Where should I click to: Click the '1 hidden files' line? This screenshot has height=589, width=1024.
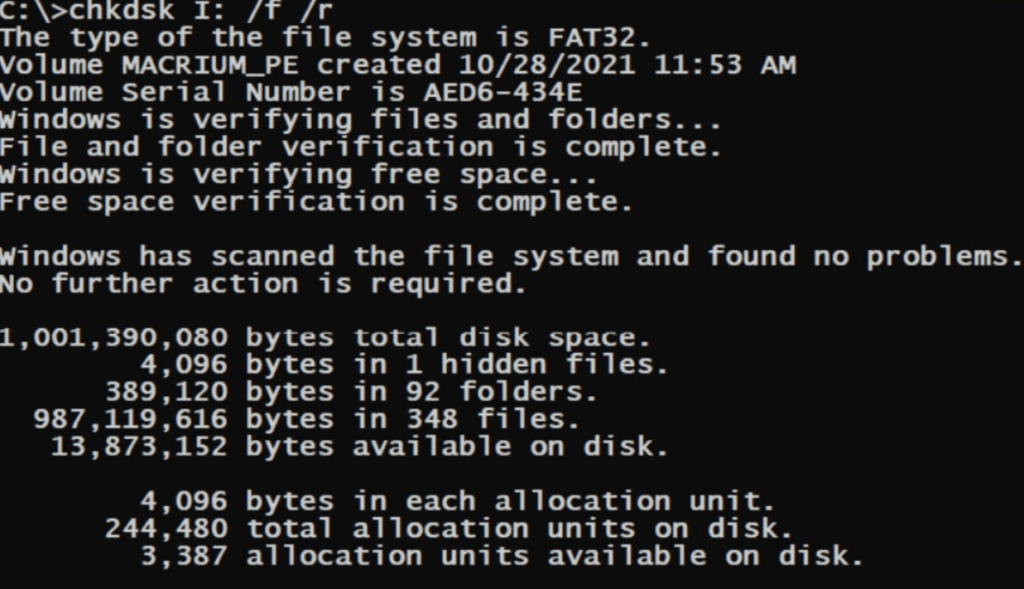(x=405, y=364)
